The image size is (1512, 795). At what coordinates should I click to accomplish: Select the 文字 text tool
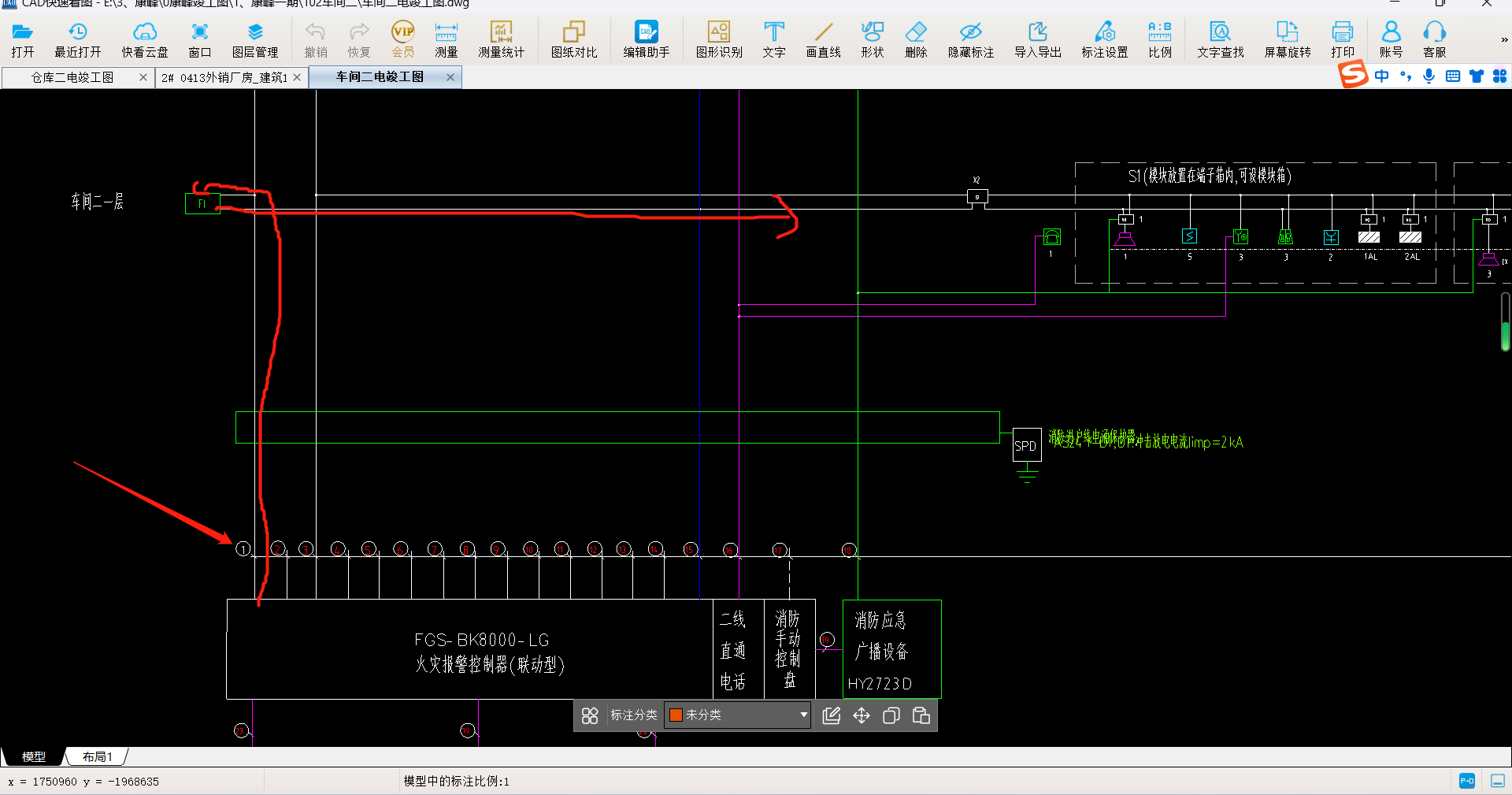pyautogui.click(x=774, y=39)
